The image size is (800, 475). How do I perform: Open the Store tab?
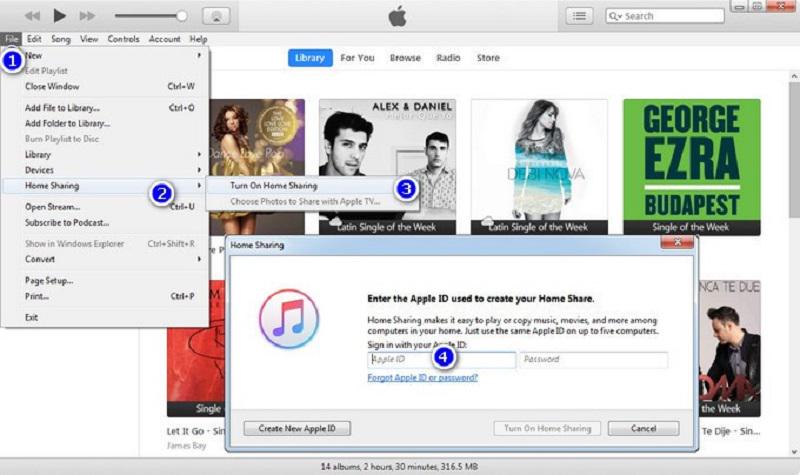(x=487, y=58)
